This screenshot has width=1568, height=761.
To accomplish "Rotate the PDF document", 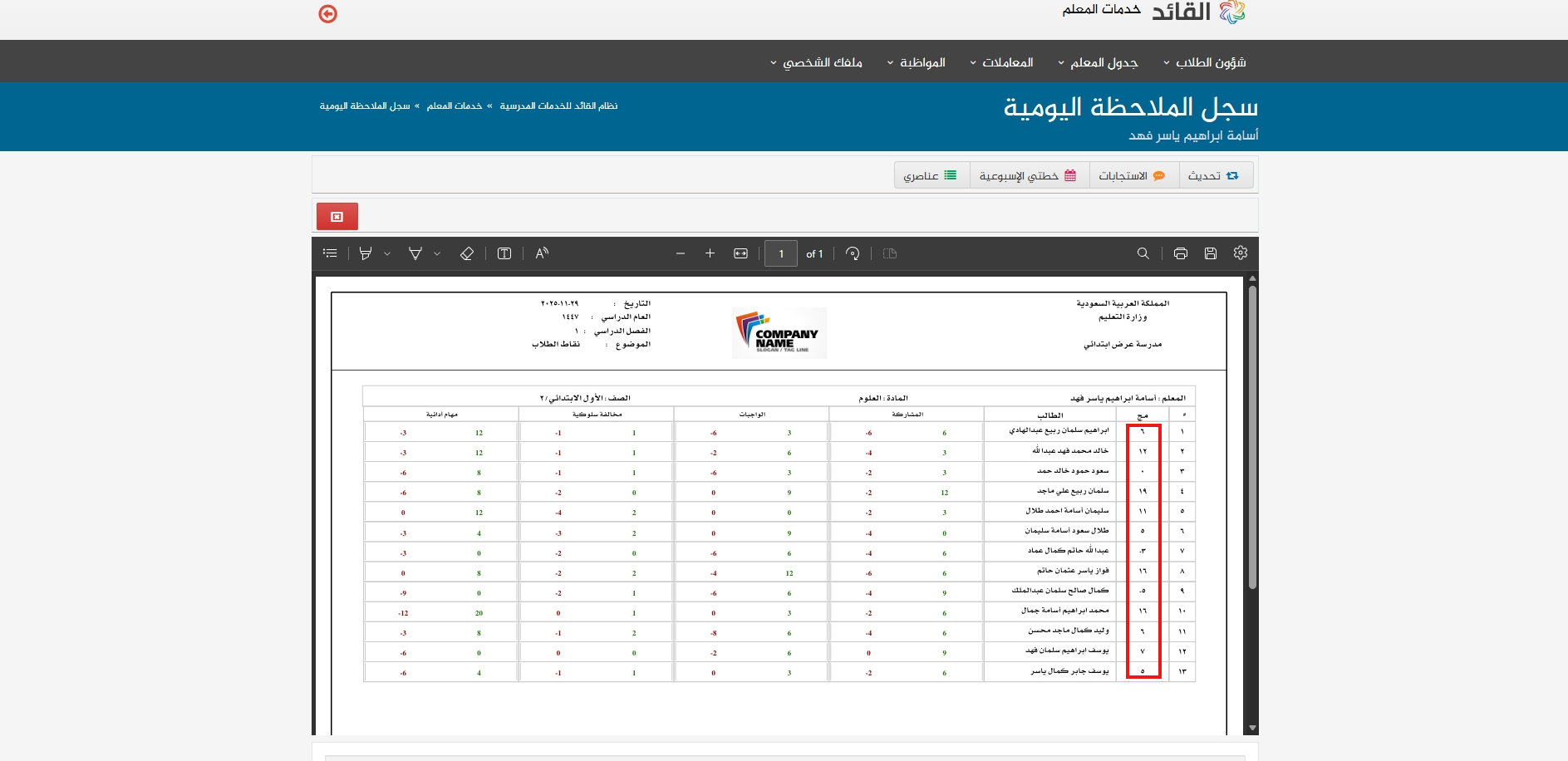I will (853, 253).
